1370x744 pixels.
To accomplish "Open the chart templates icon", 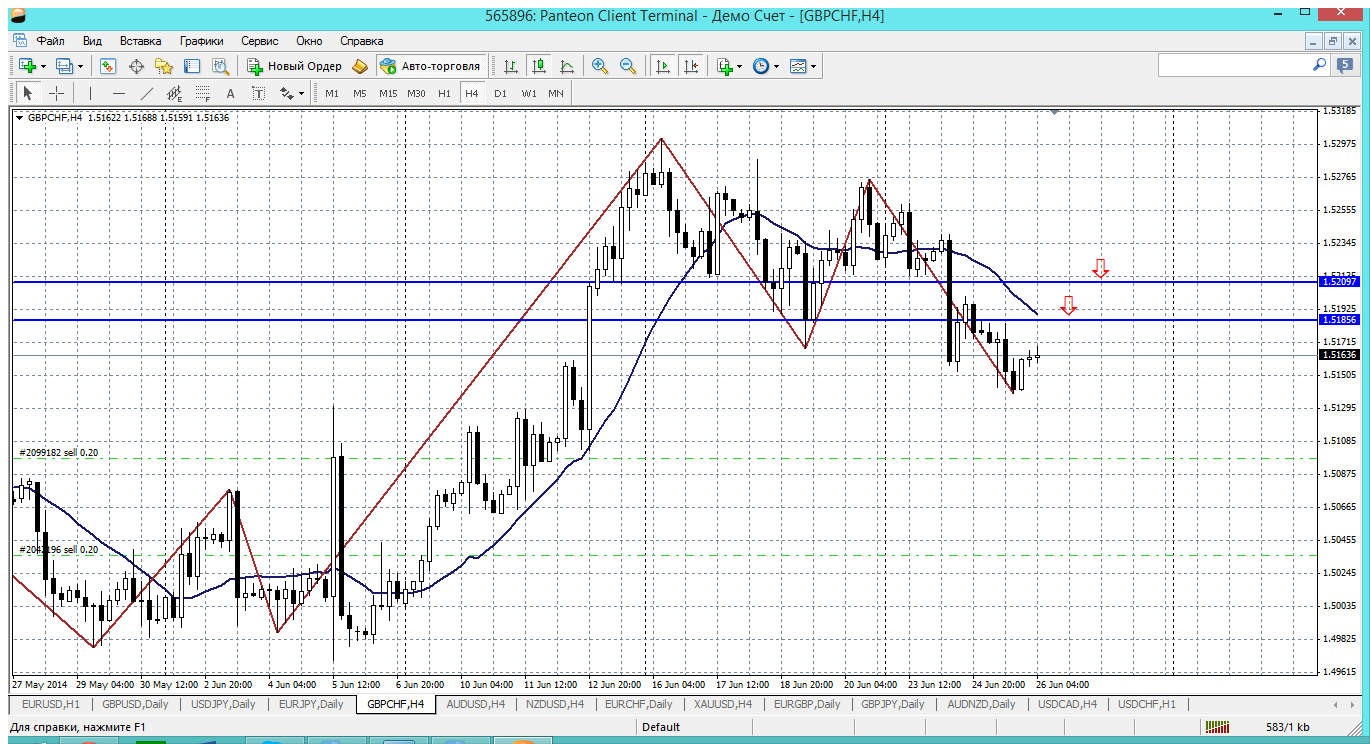I will click(798, 66).
